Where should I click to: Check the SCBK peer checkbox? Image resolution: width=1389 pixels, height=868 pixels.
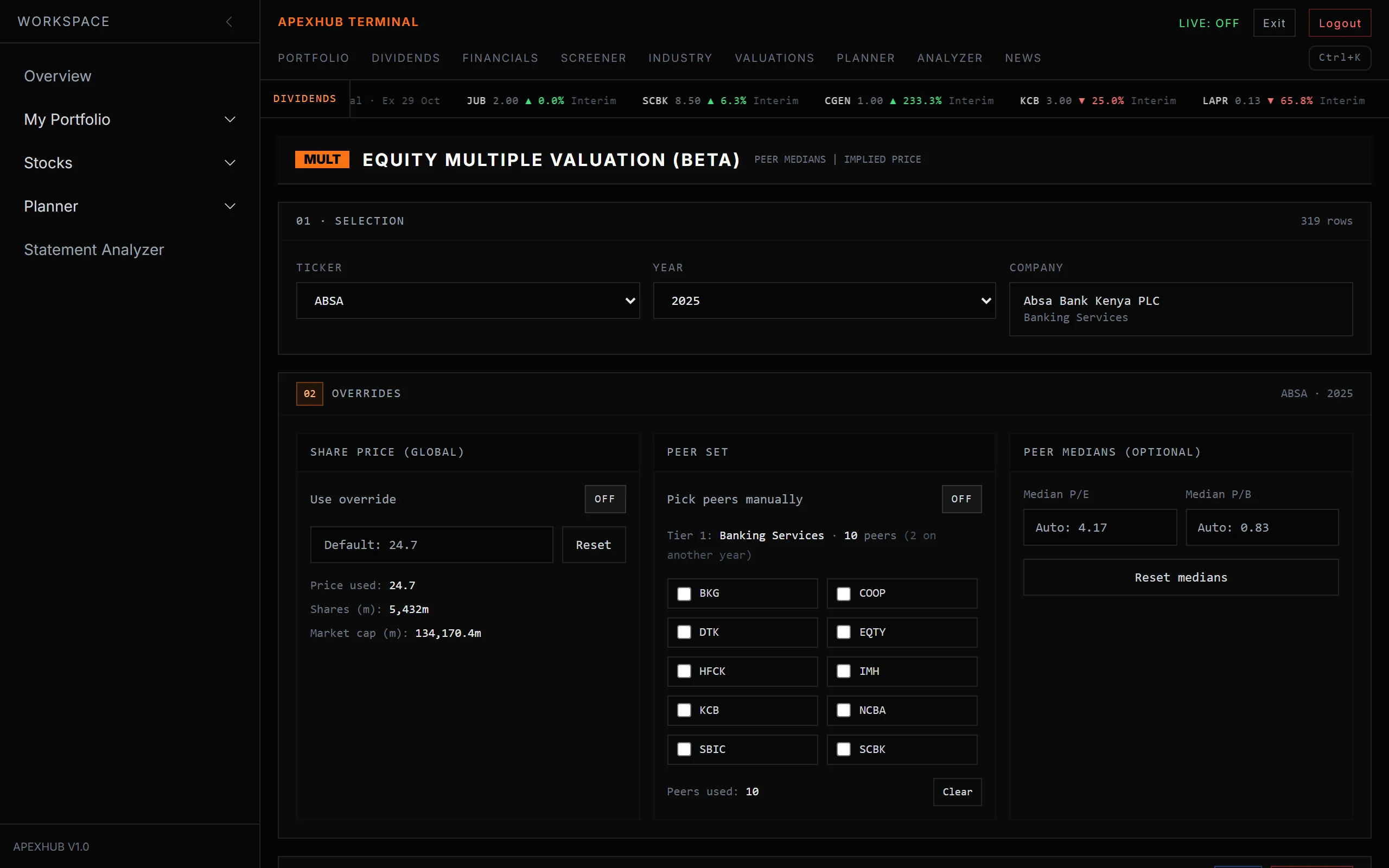click(x=844, y=750)
